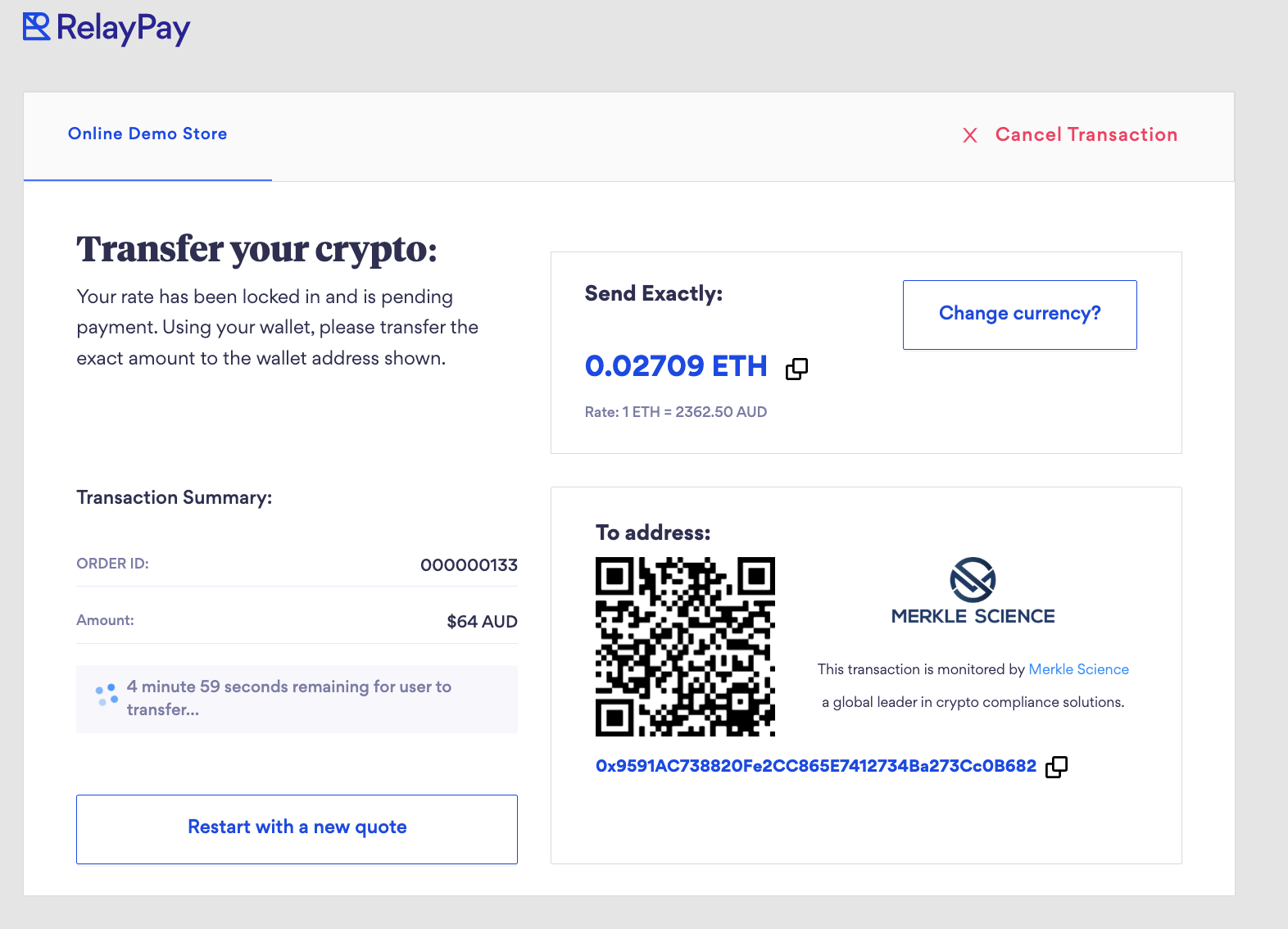This screenshot has width=1288, height=929.
Task: Click the red X cancel icon
Action: tap(970, 135)
